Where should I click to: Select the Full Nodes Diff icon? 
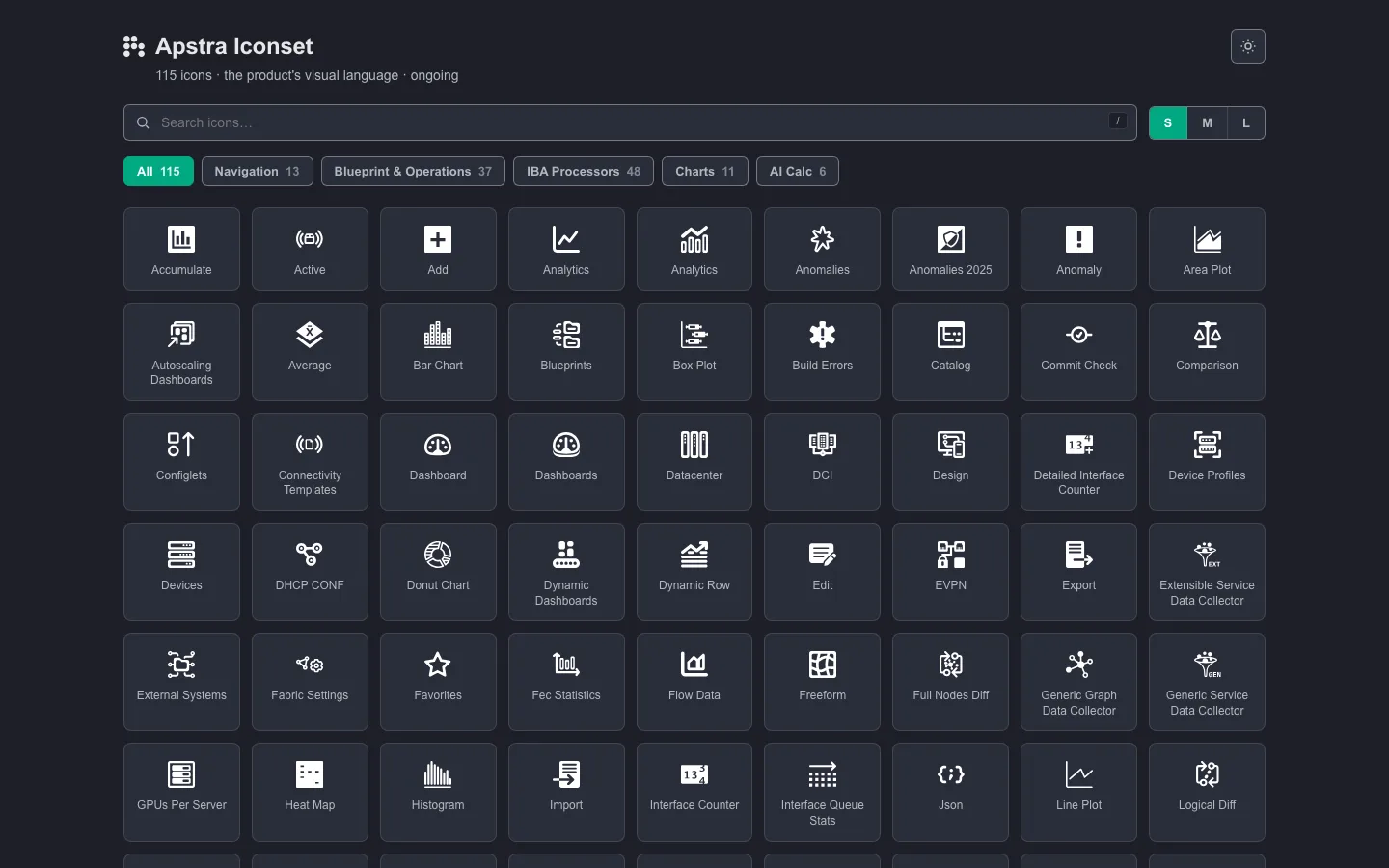(950, 682)
